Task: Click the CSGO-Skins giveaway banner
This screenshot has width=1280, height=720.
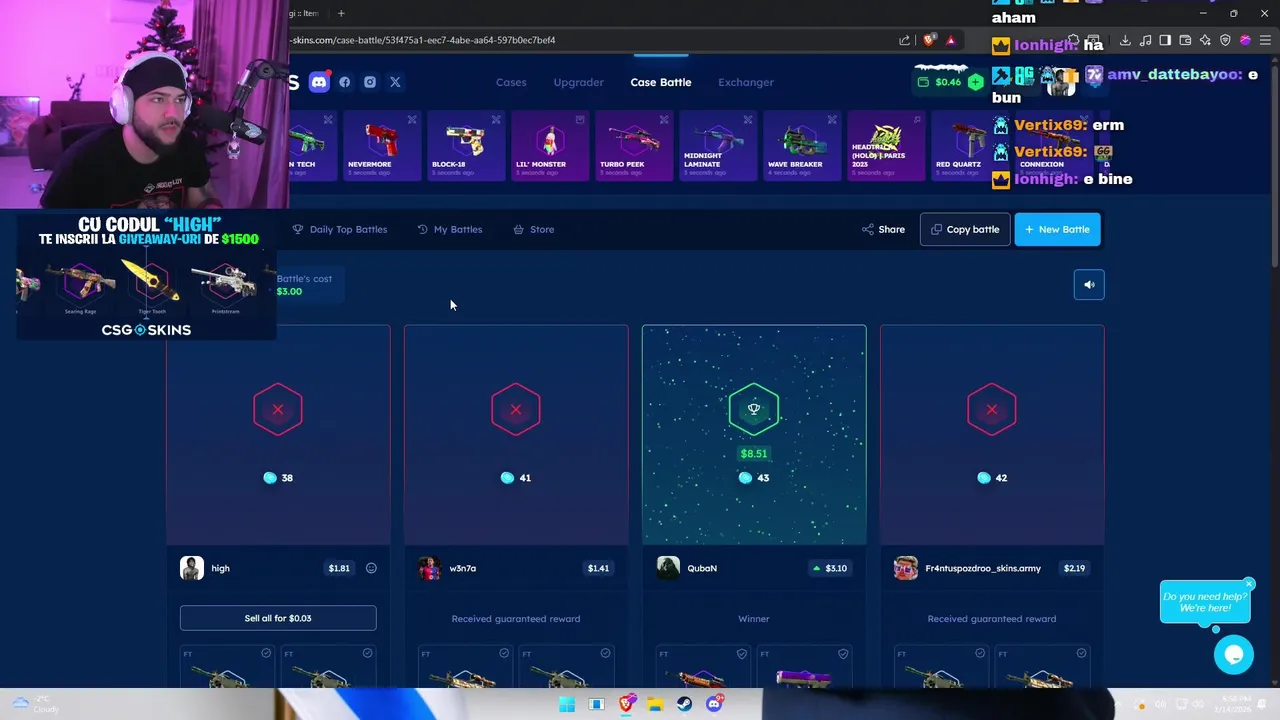Action: coord(146,277)
